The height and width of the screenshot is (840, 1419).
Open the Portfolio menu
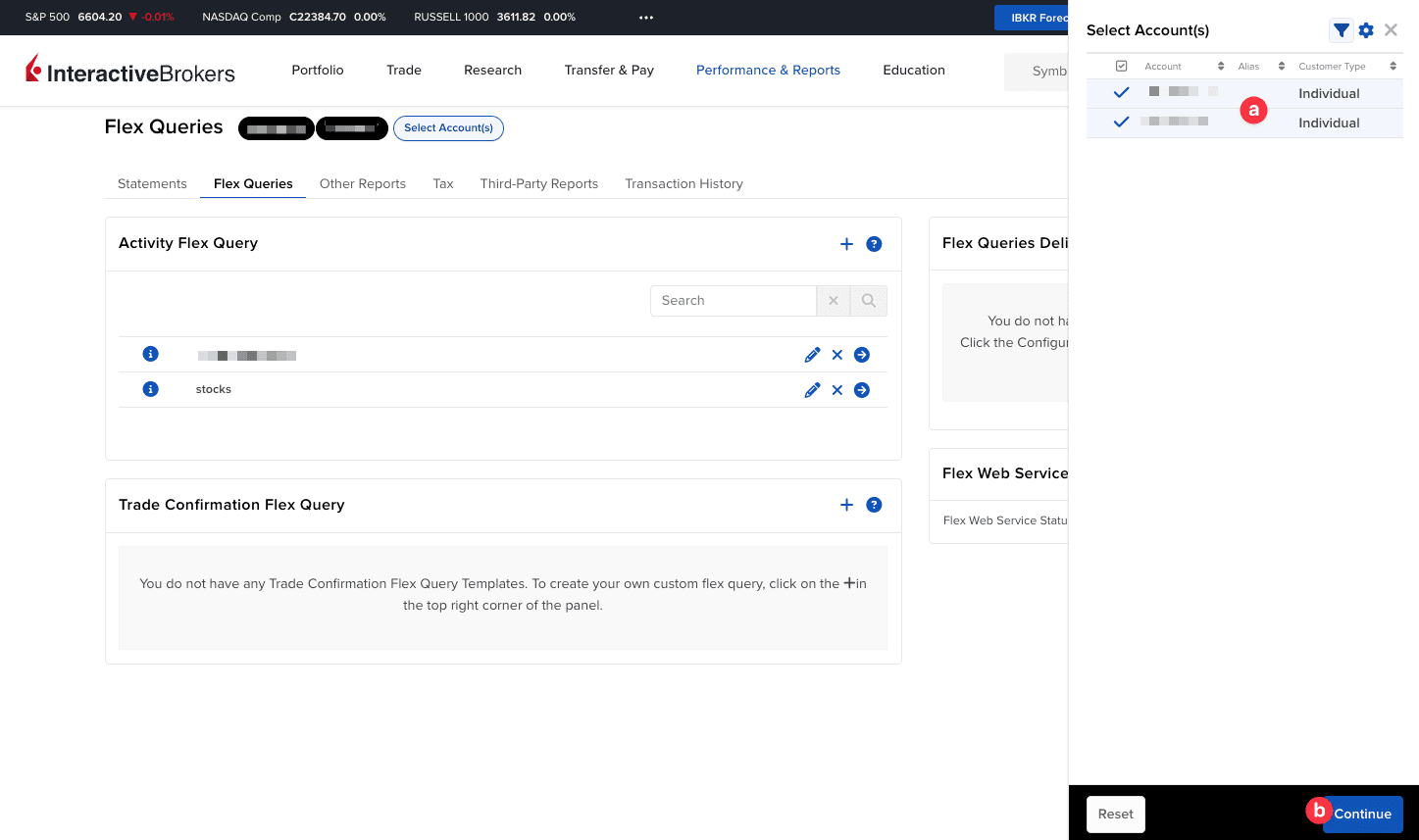click(318, 71)
